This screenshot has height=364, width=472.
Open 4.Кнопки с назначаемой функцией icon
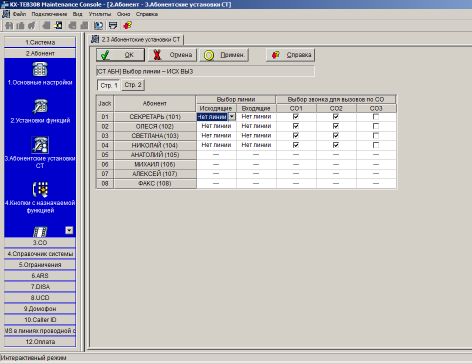[x=40, y=189]
